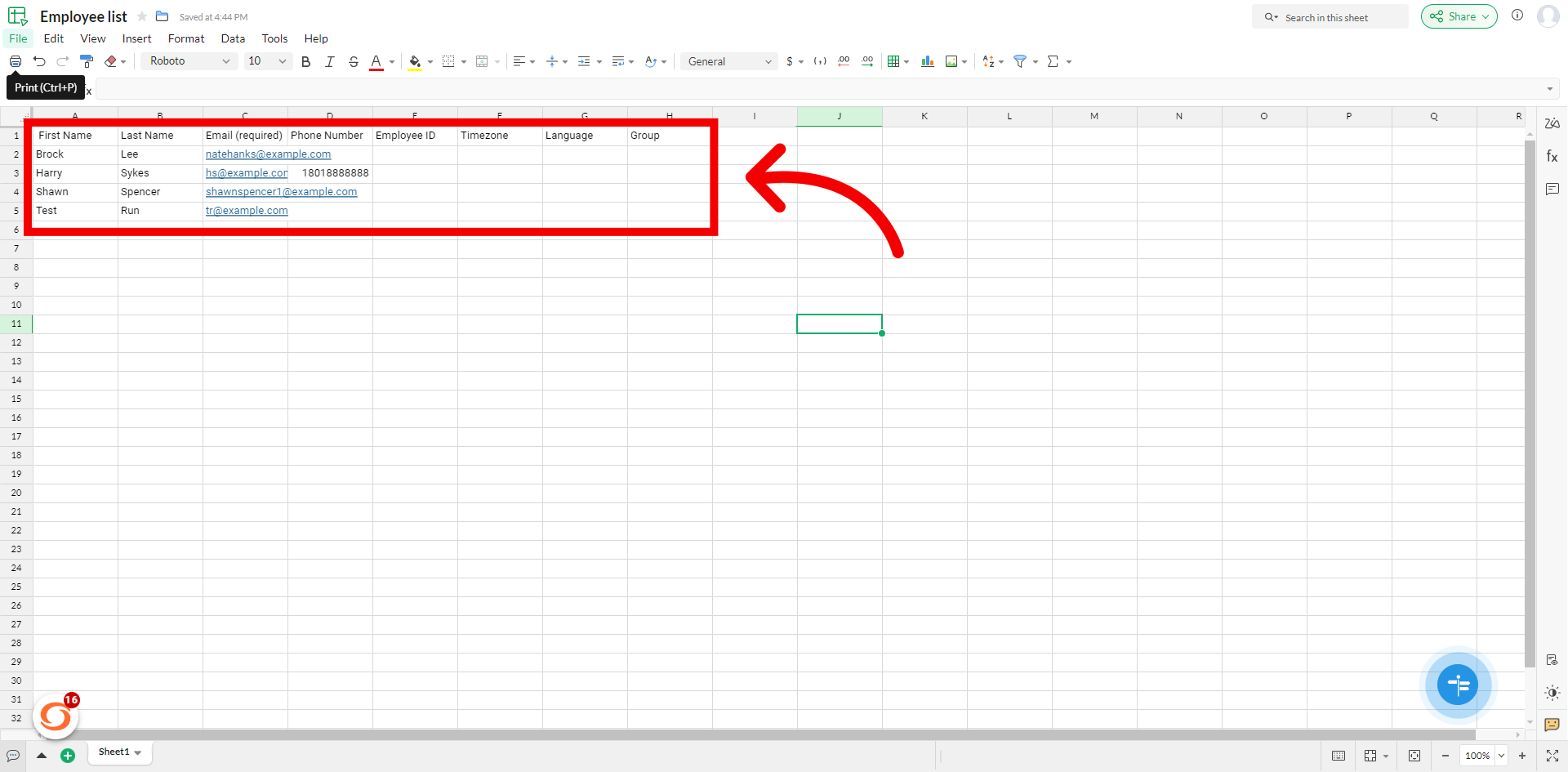Screen dimensions: 1568x772
Task: Select column K header
Action: (x=924, y=116)
